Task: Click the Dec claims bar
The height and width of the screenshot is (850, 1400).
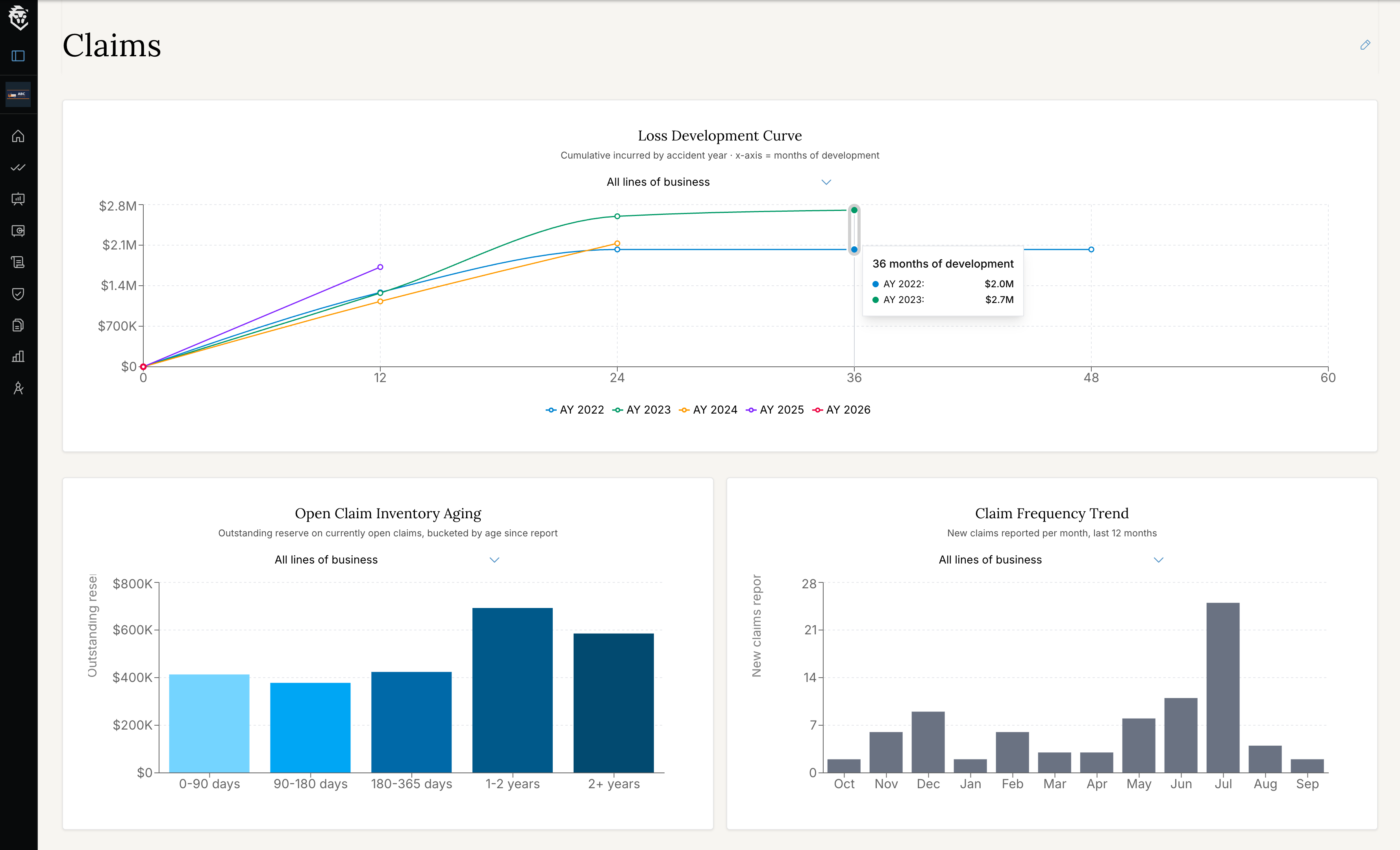Action: [928, 742]
